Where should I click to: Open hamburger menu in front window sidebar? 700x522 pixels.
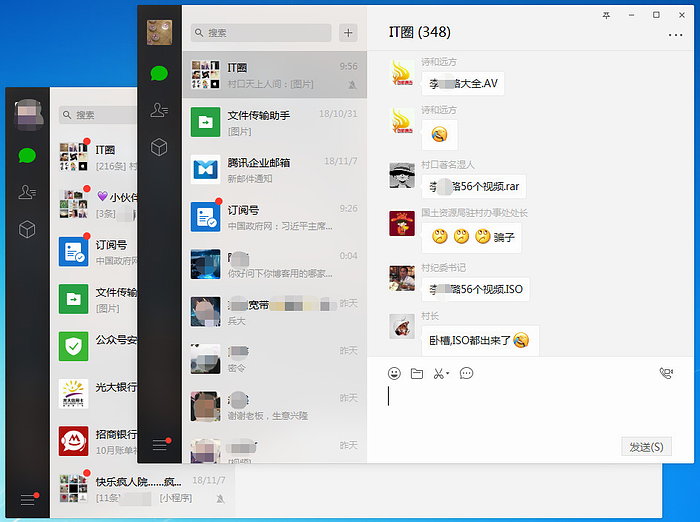(159, 445)
